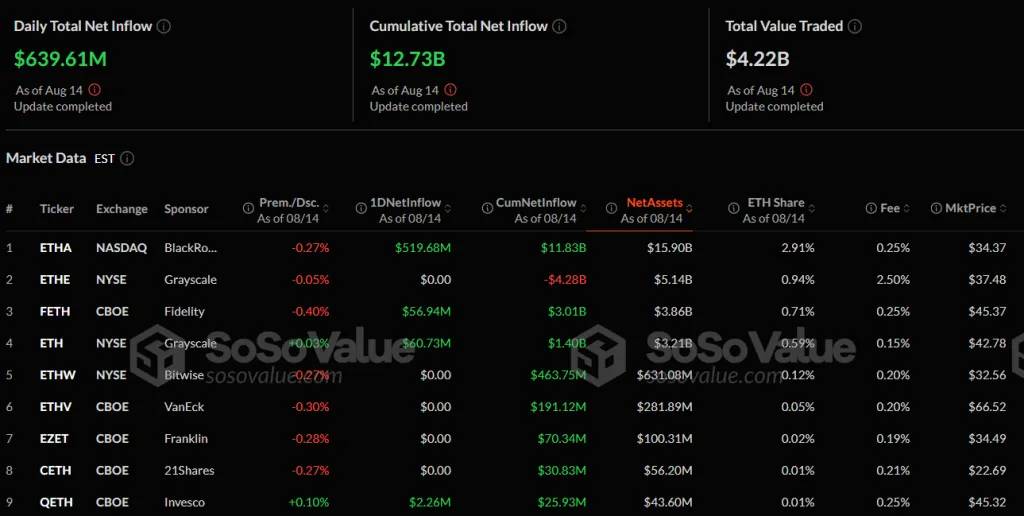This screenshot has height=516, width=1024.
Task: Click the $12.73B cumulative inflow value
Action: click(x=408, y=59)
